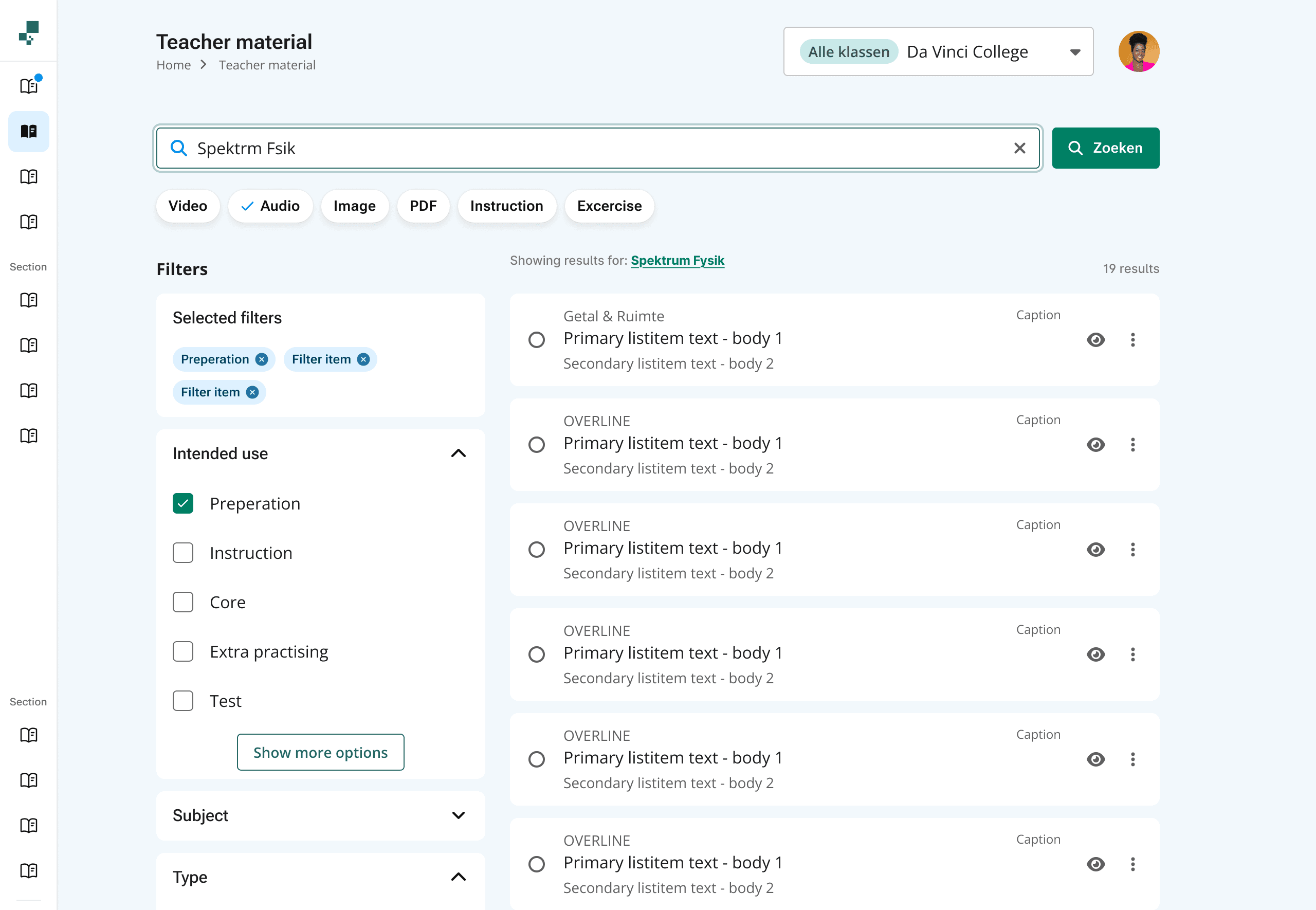
Task: Tick the Extra practising checkbox
Action: click(x=183, y=651)
